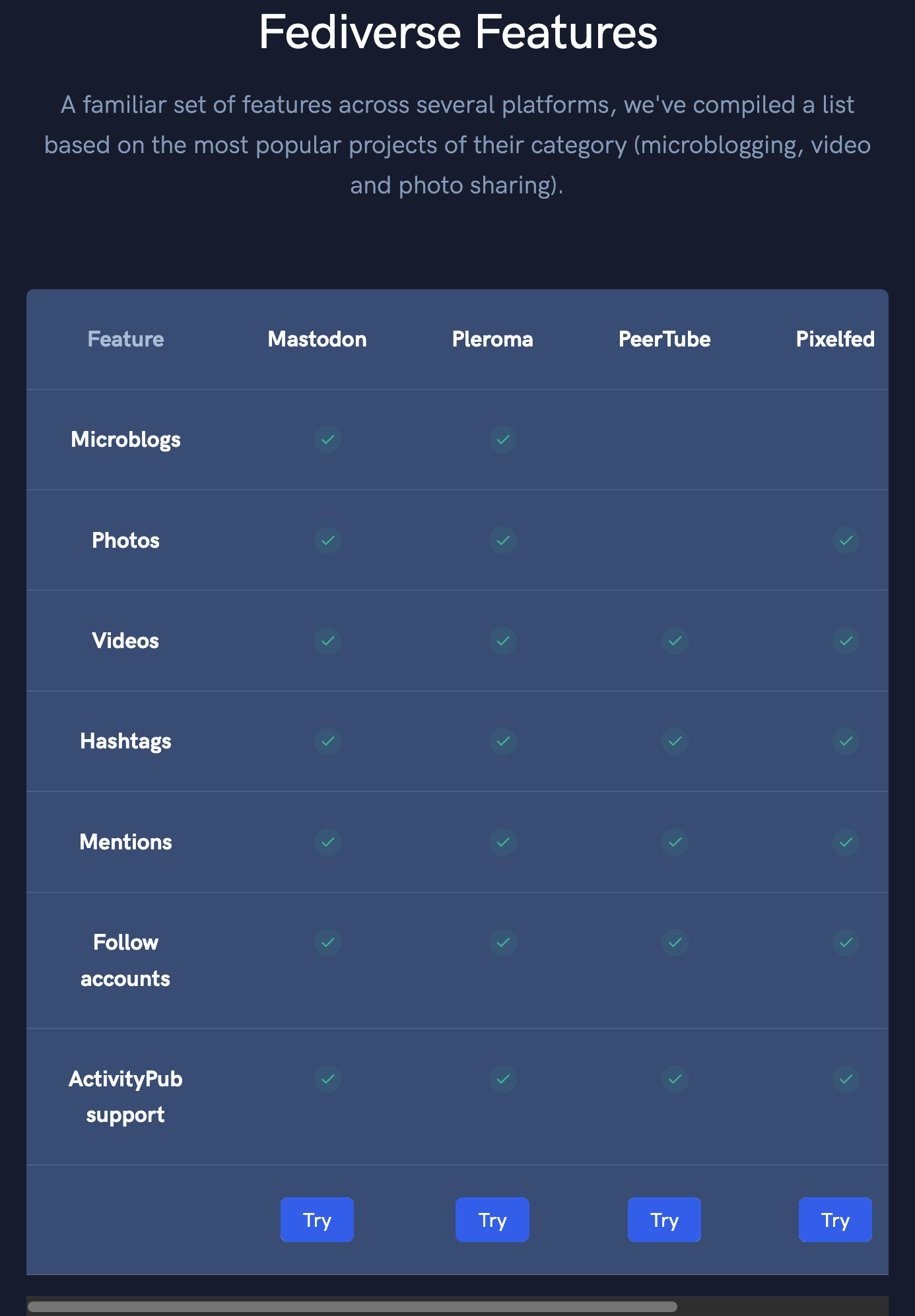Click the PeerTube Videos checkmark icon
This screenshot has width=915, height=1316.
pos(675,641)
